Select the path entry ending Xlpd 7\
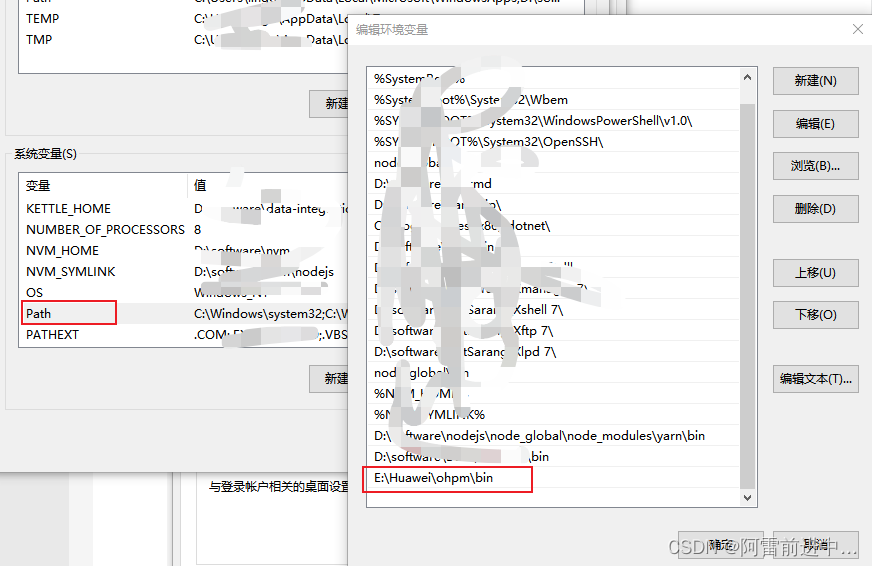The height and width of the screenshot is (566, 872). (553, 352)
